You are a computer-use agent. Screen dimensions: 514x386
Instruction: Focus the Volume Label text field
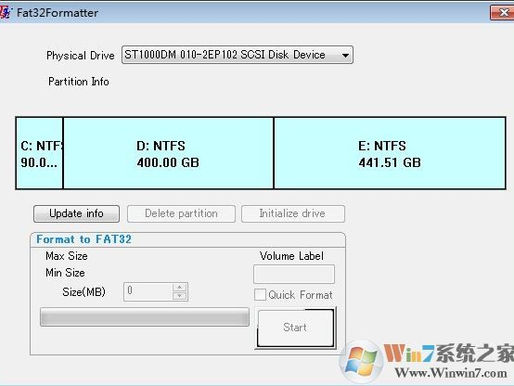294,274
